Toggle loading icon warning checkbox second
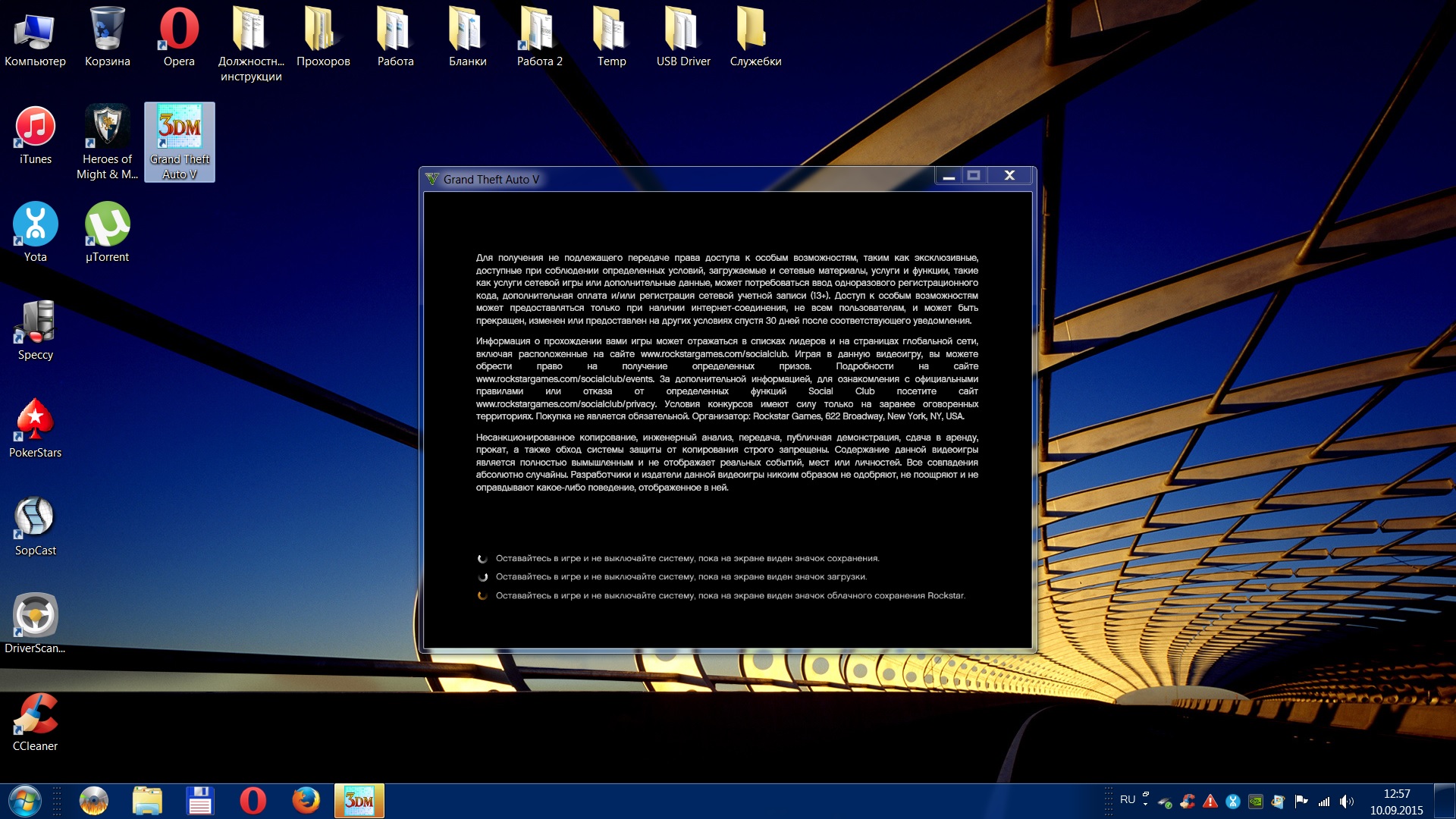Viewport: 1456px width, 819px height. point(483,576)
